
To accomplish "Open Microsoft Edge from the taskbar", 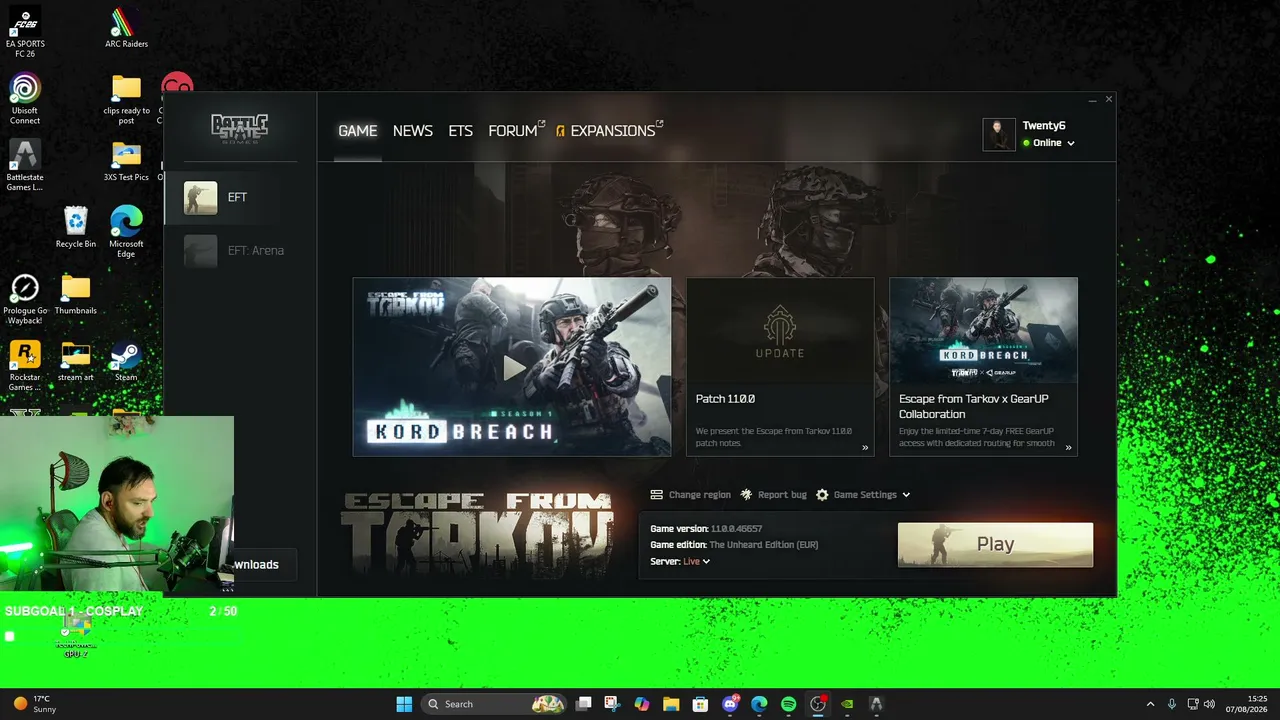I will 759,704.
